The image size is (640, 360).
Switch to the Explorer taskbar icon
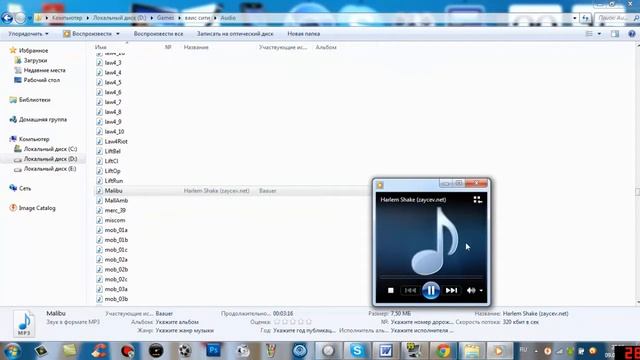click(x=471, y=351)
